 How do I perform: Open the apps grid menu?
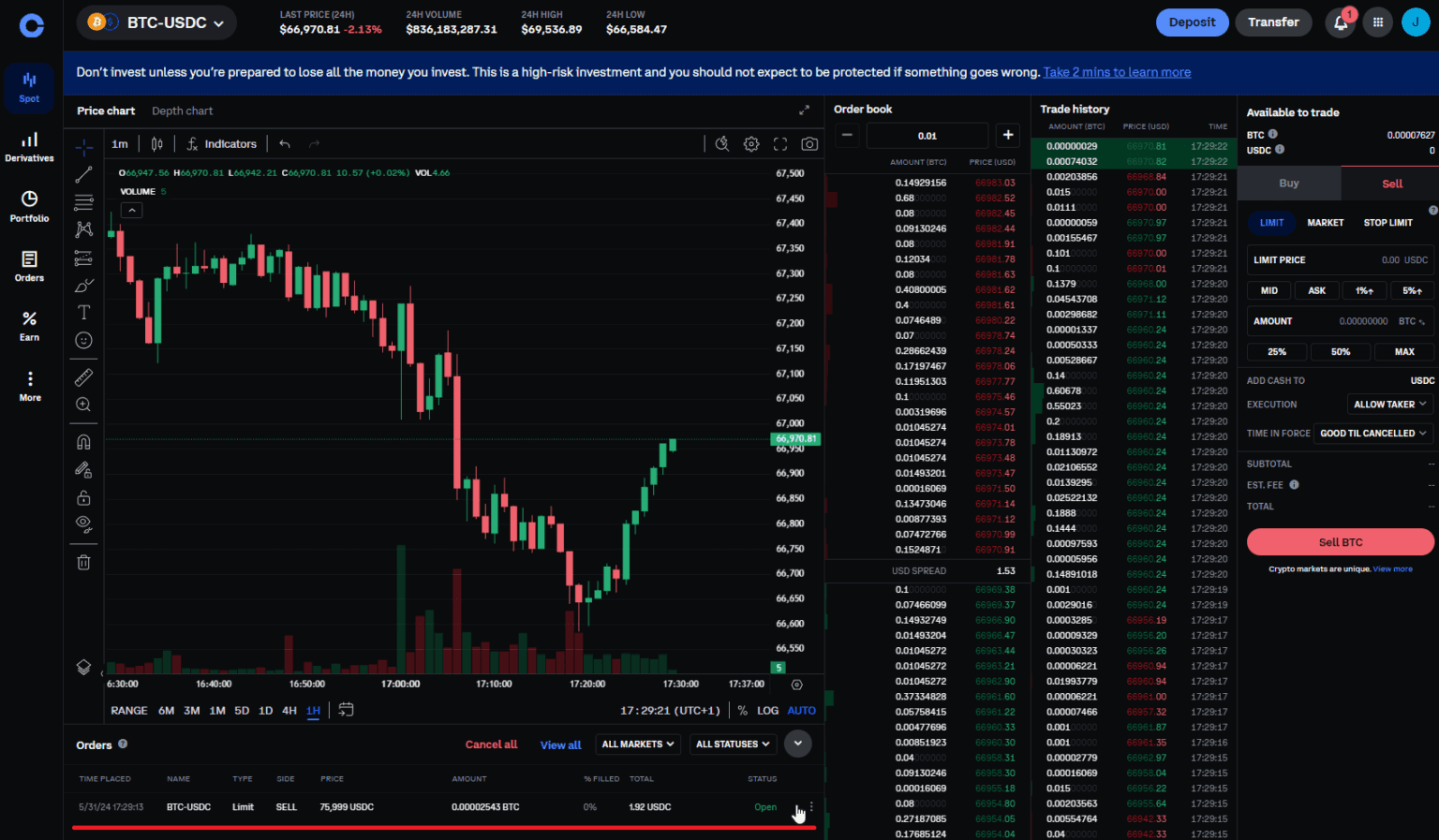pos(1378,22)
